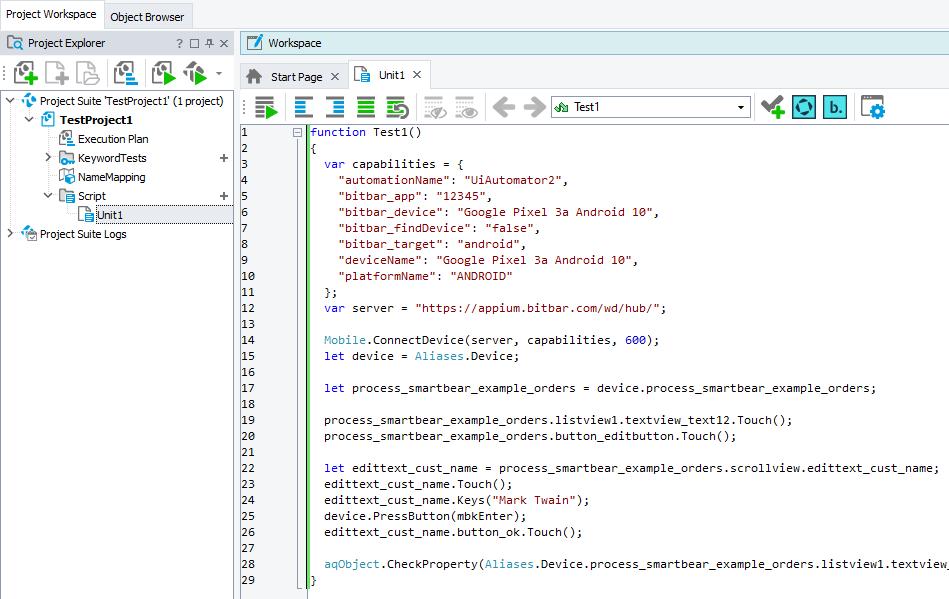Expand the Project Suite Logs node
The width and height of the screenshot is (949, 599).
[x=11, y=234]
